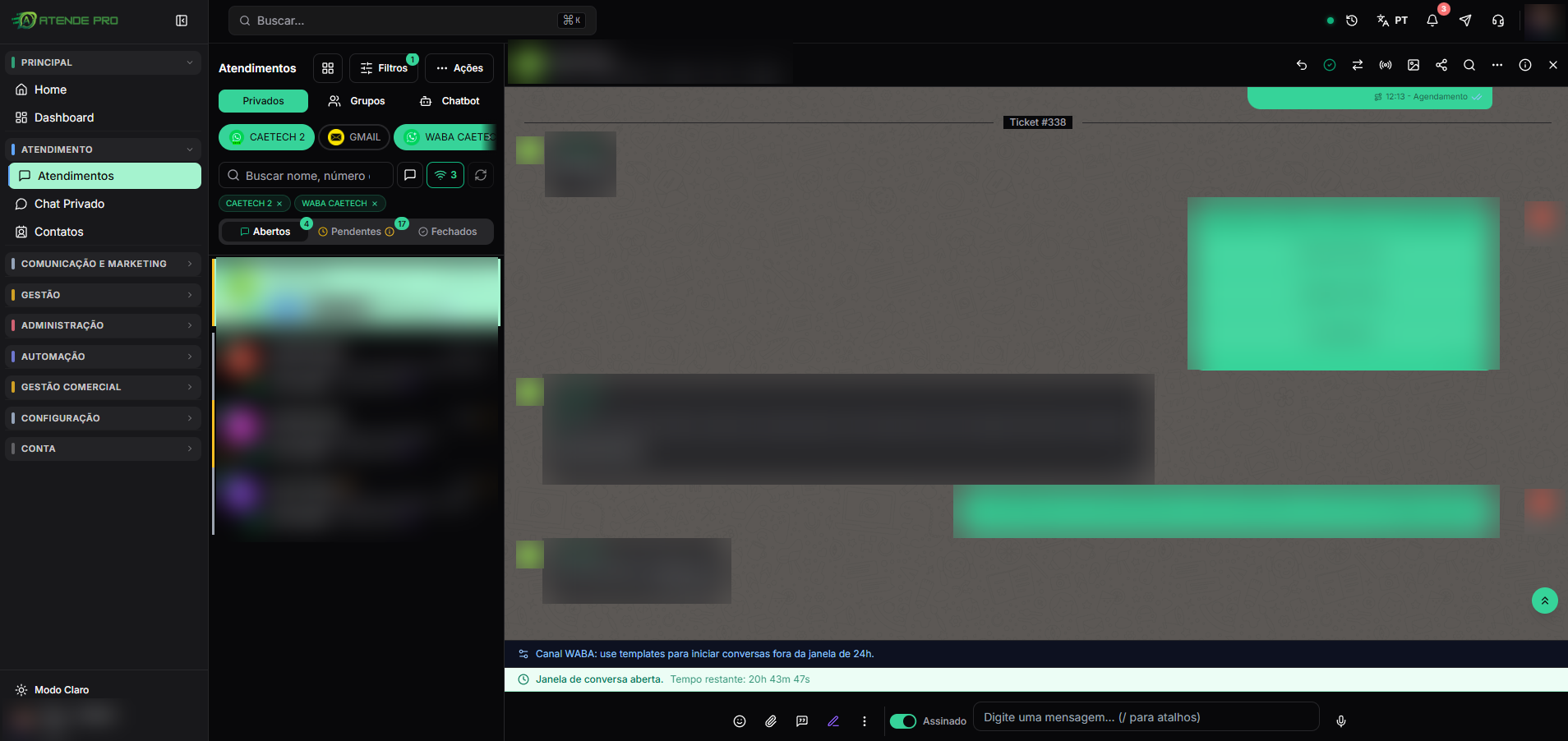Switch to the Fechados tickets tab
This screenshot has height=741, width=1568.
click(x=448, y=232)
